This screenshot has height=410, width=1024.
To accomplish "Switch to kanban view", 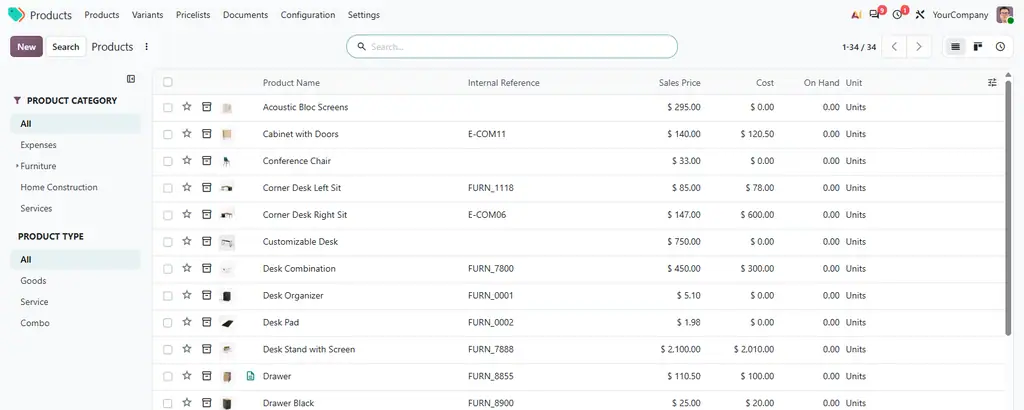I will (978, 46).
